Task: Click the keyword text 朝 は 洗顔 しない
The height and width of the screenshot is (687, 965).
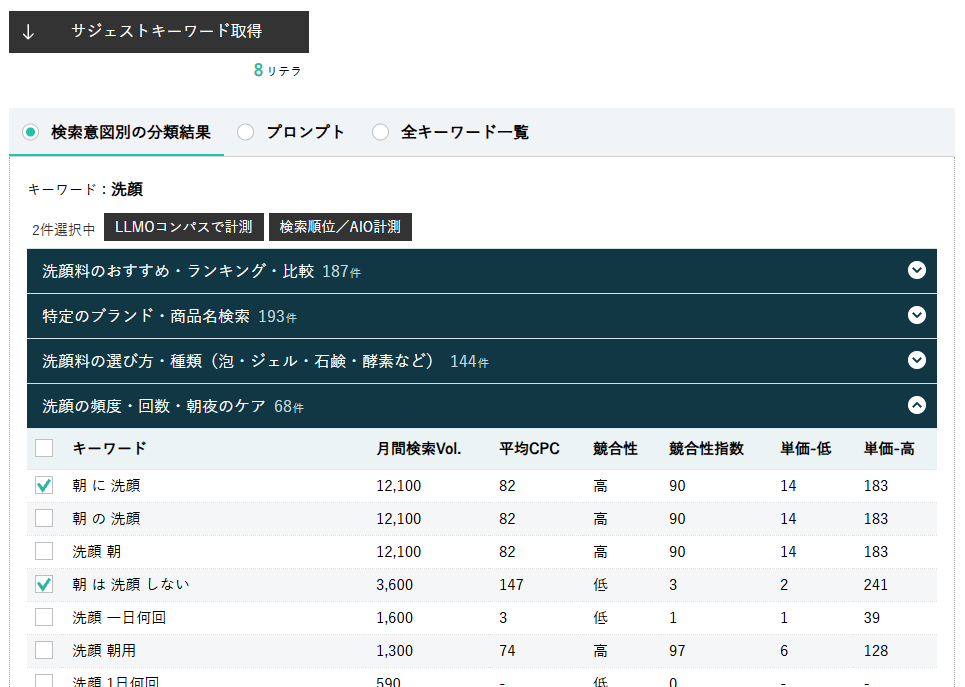Action: pyautogui.click(x=130, y=585)
